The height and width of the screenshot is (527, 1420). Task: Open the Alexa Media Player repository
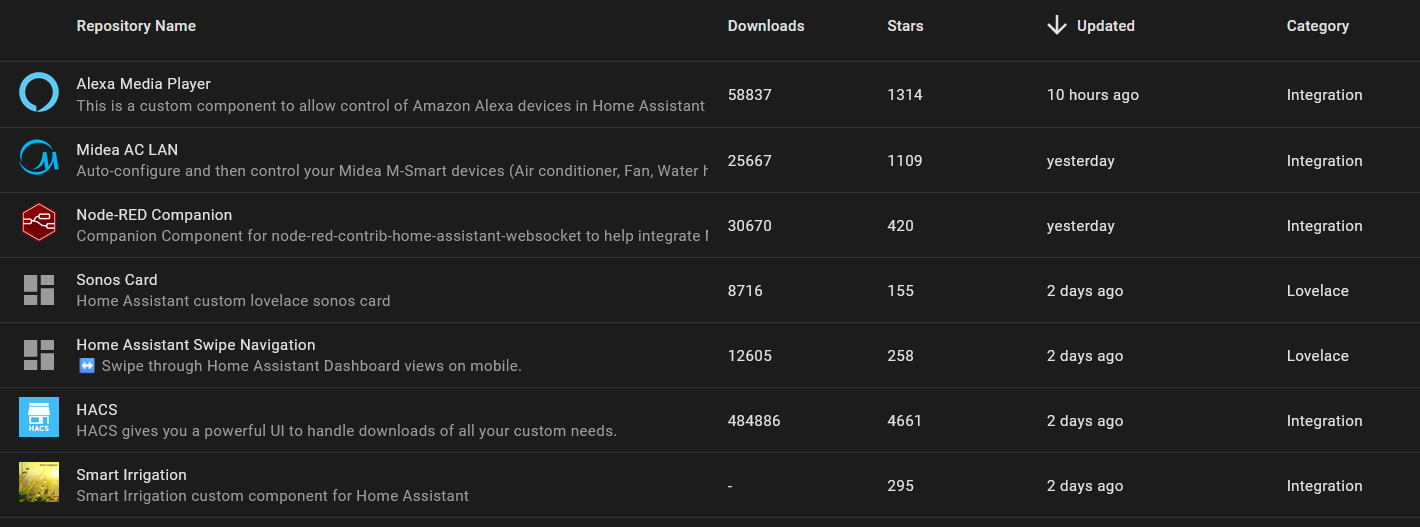[143, 84]
